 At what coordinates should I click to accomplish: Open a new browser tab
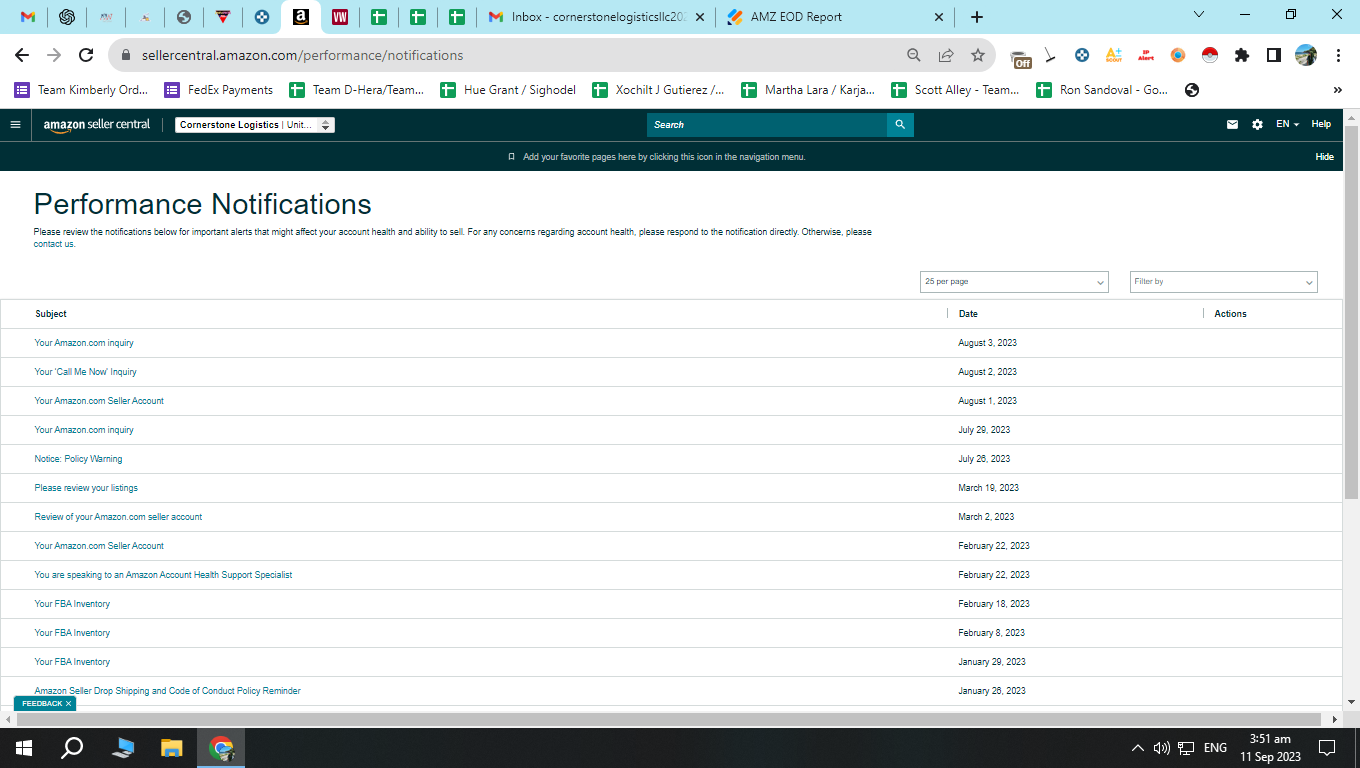point(977,17)
